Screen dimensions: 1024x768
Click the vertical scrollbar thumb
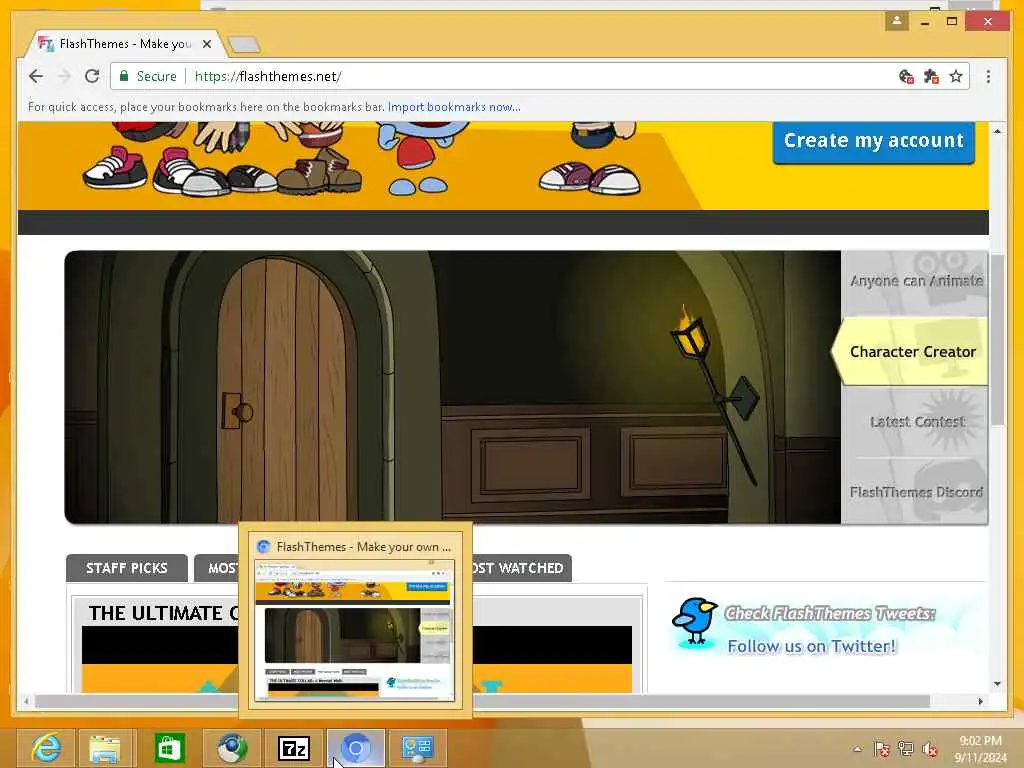pyautogui.click(x=997, y=340)
